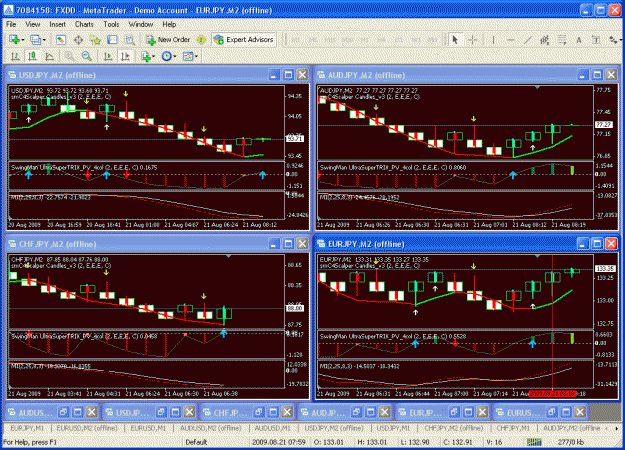Switch to the EURJPY,M1 chart tab

click(x=27, y=428)
